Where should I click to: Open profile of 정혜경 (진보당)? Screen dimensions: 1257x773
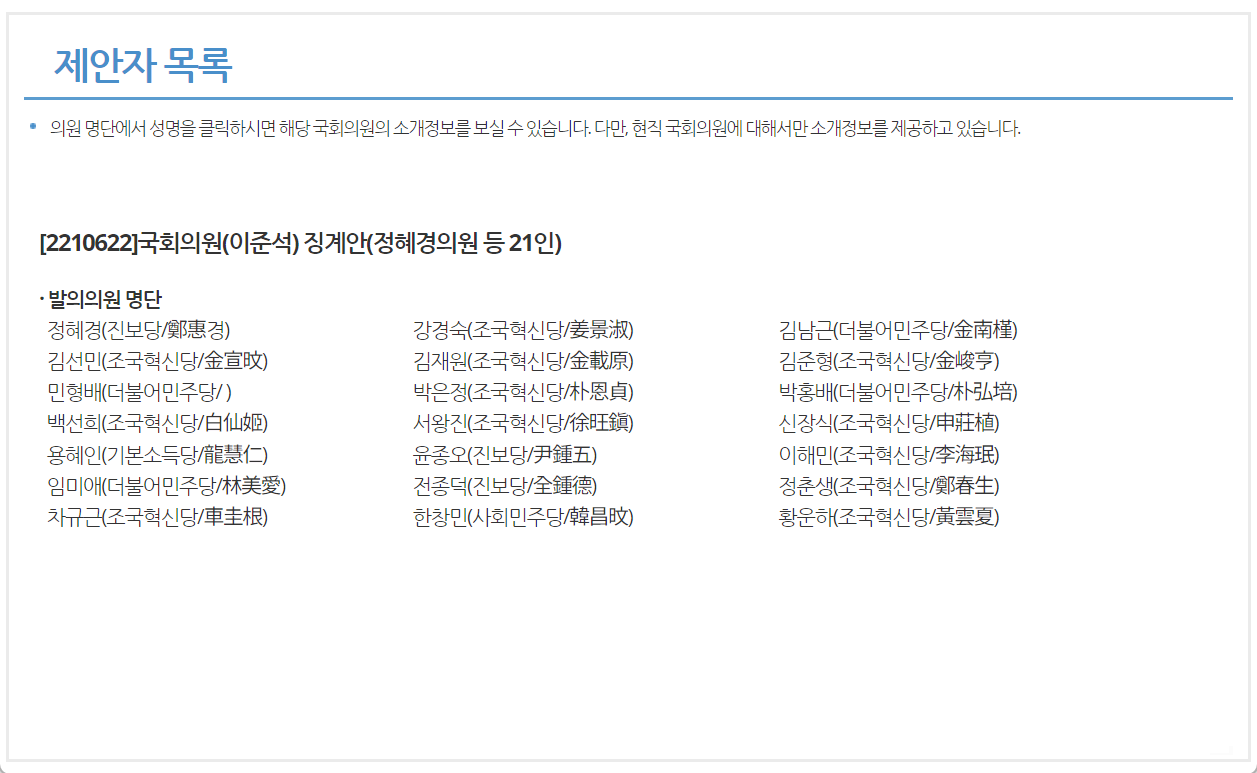point(139,330)
